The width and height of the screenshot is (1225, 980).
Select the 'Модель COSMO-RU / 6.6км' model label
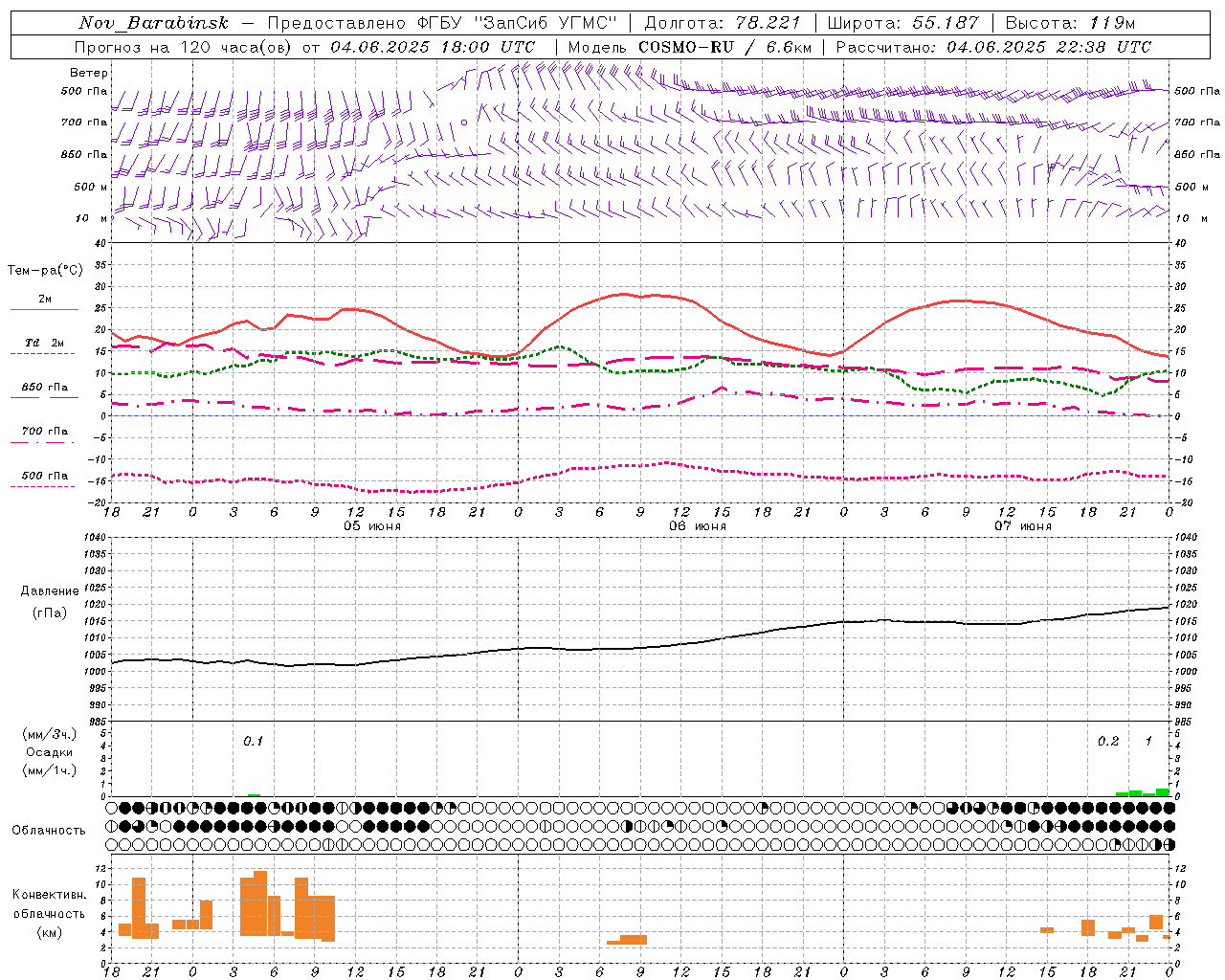pos(690,47)
